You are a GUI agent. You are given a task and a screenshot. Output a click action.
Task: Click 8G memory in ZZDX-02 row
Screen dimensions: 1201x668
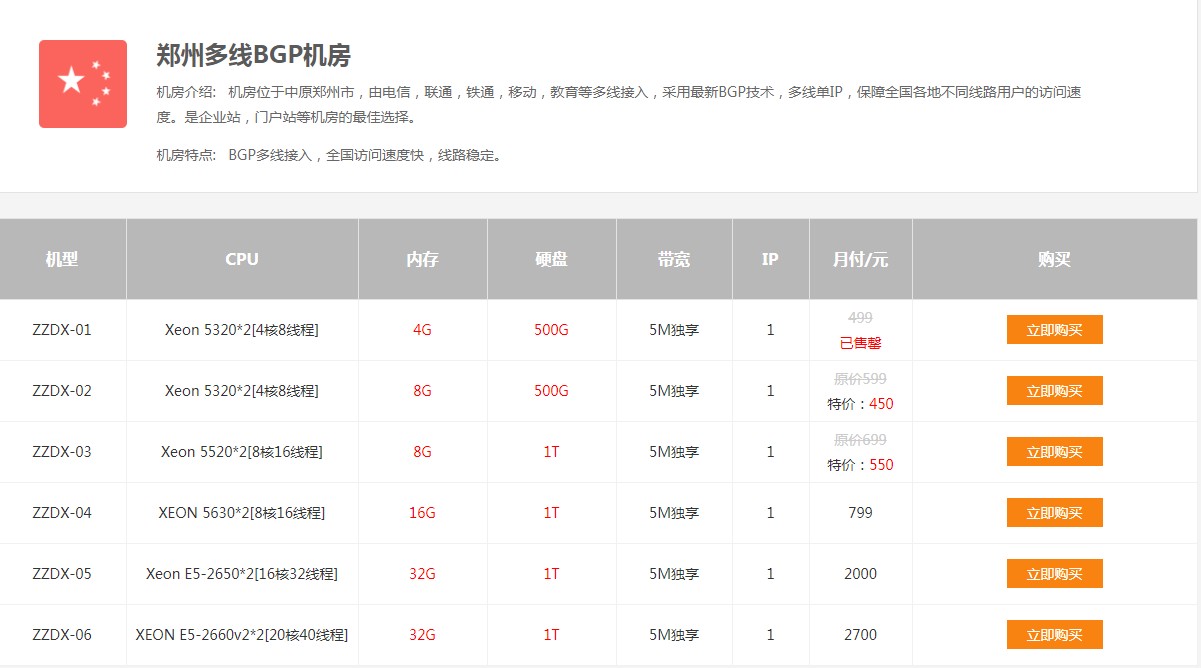pyautogui.click(x=422, y=391)
